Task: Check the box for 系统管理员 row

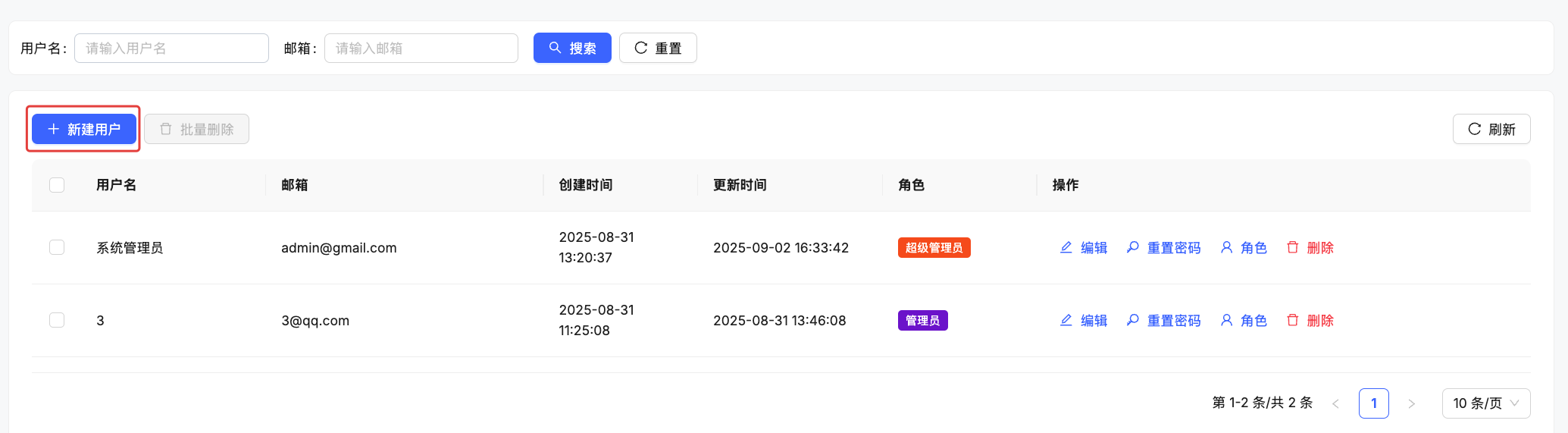Action: 57,247
